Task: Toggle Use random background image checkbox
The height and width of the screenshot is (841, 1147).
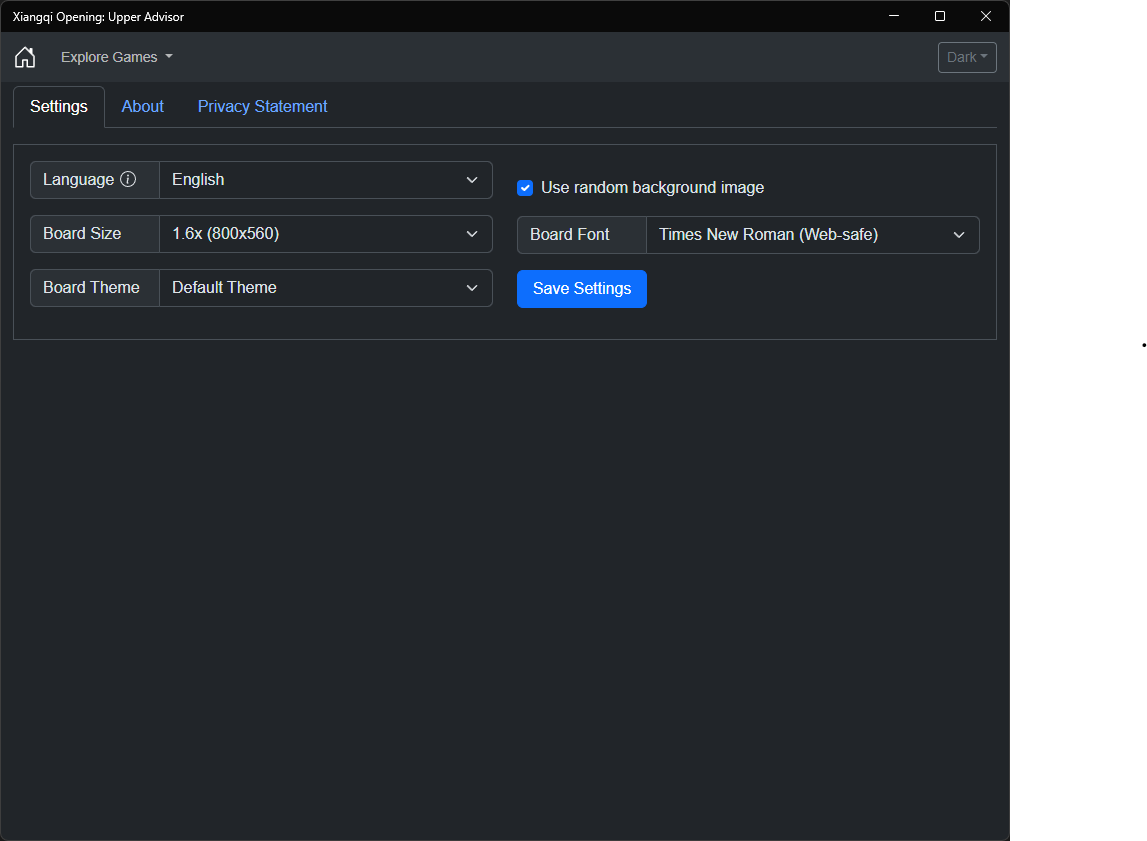Action: pyautogui.click(x=525, y=188)
